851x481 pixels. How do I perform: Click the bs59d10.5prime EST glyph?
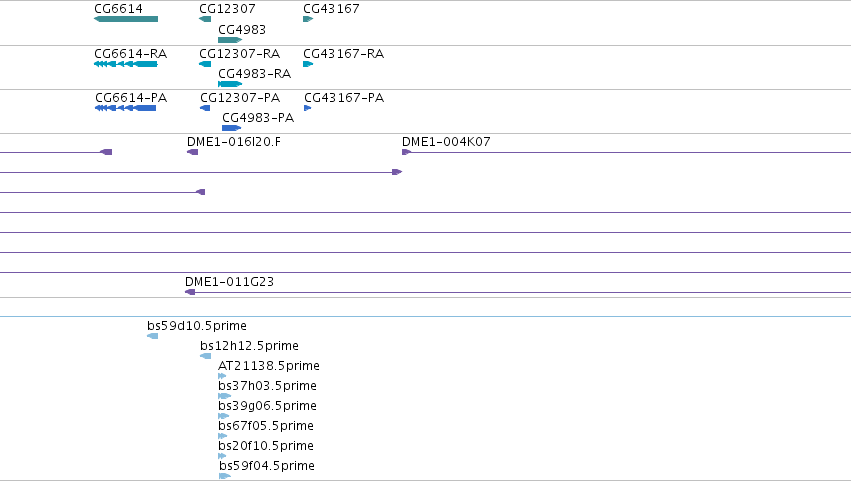(153, 336)
